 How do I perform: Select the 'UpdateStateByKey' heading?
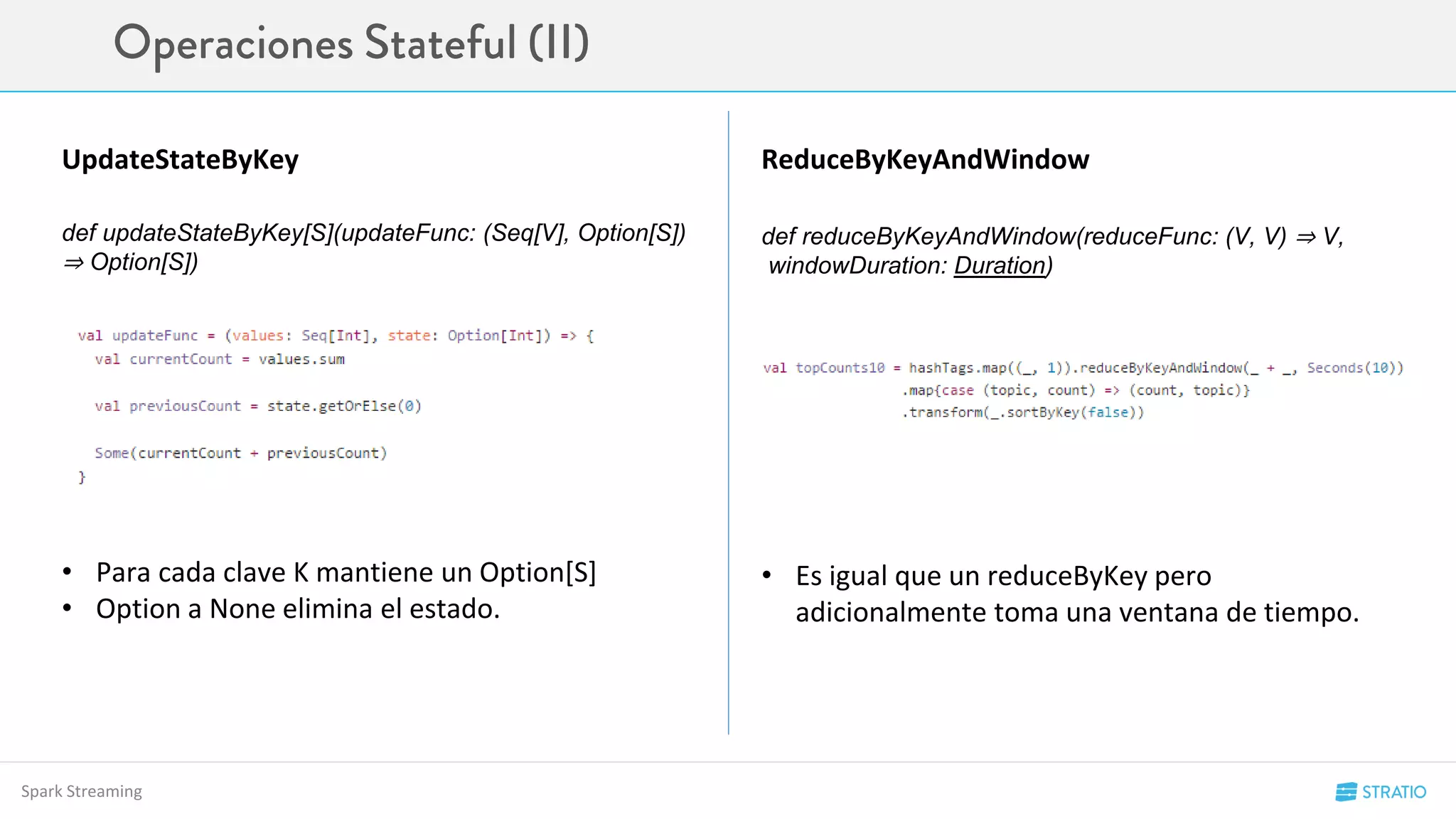[x=181, y=160]
